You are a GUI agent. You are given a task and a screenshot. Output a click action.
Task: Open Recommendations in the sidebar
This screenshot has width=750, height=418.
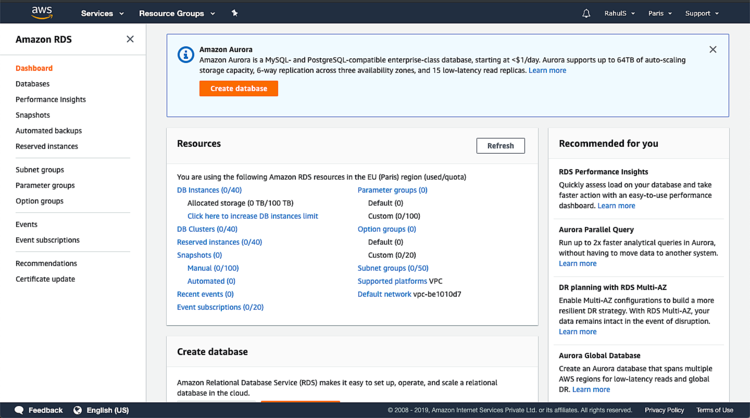tap(46, 264)
